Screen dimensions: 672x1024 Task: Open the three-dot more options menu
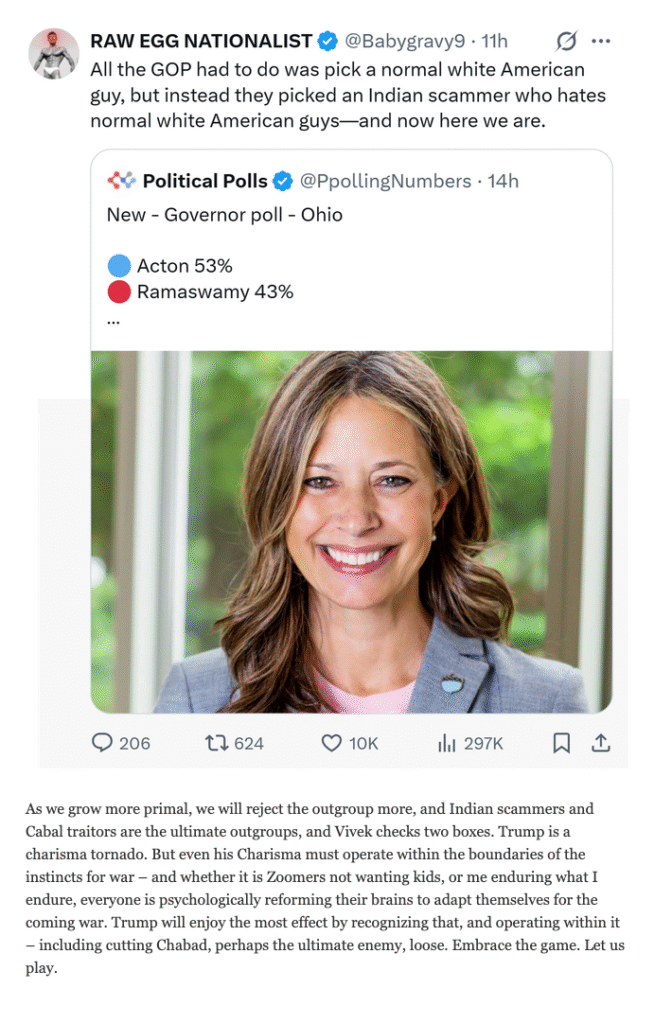pyautogui.click(x=601, y=41)
